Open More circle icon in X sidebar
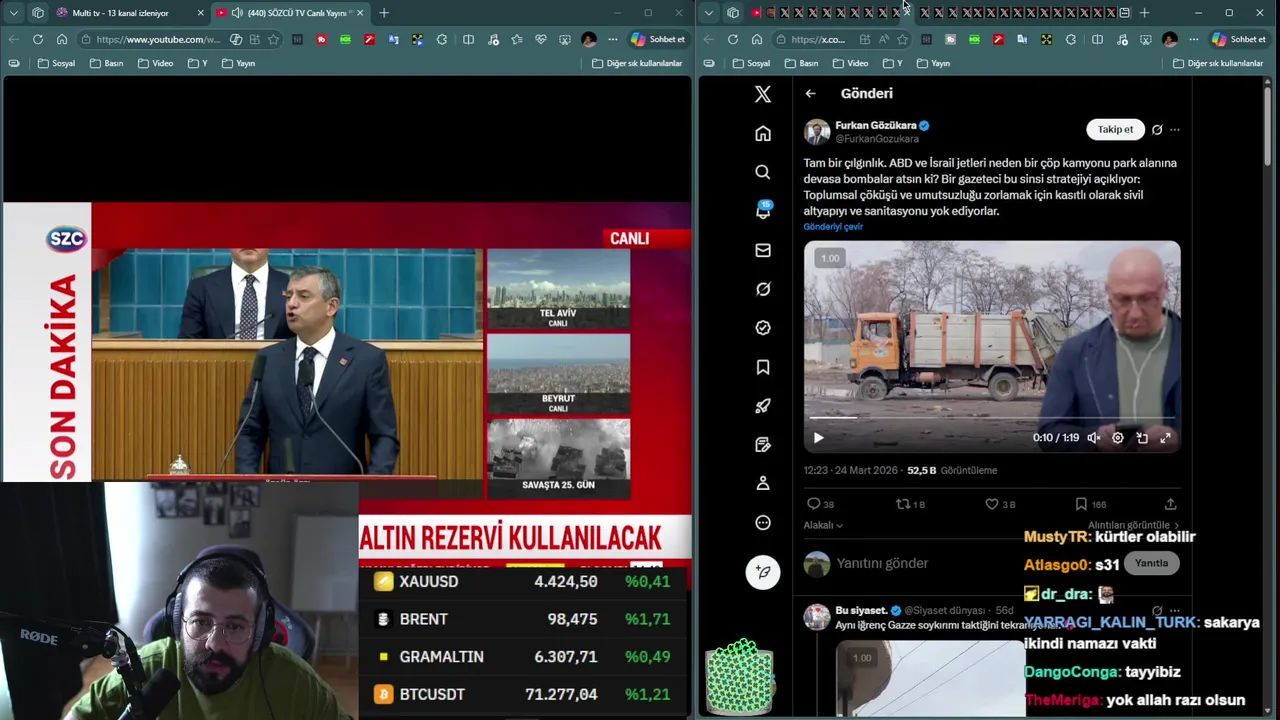The image size is (1280, 720). pos(763,522)
